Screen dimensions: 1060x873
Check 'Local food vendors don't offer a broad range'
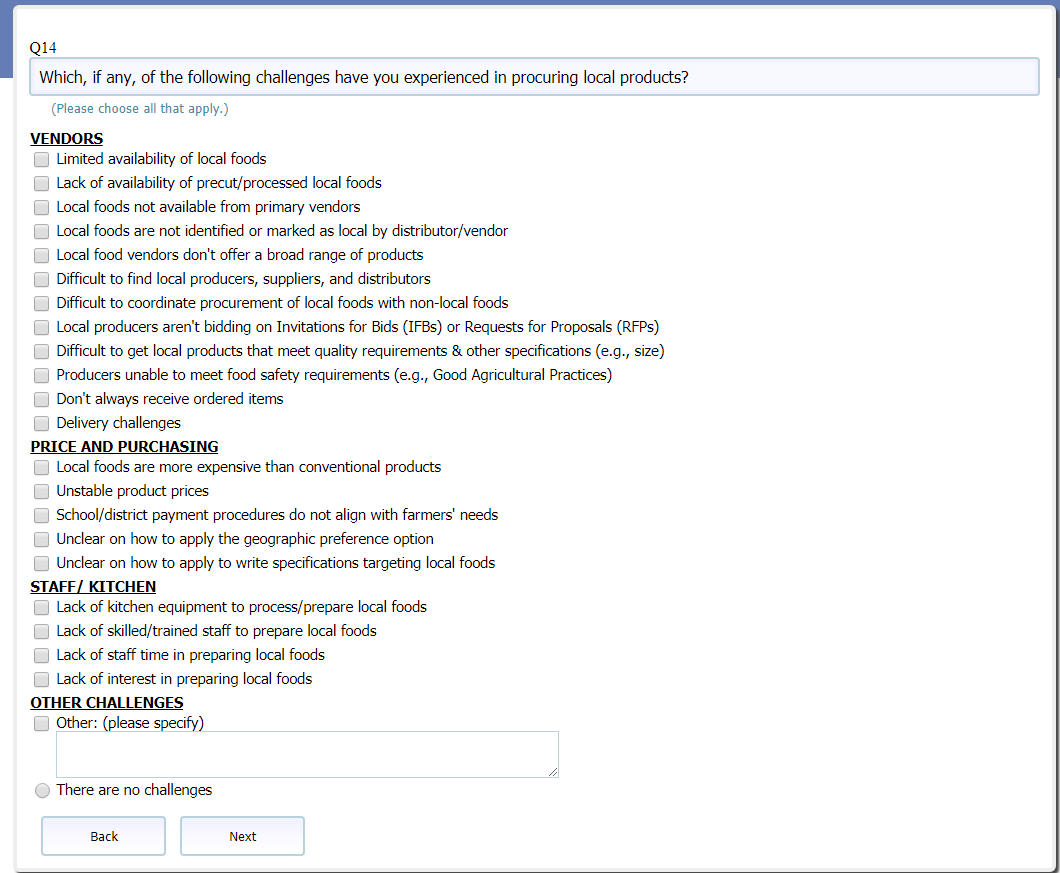pos(41,256)
